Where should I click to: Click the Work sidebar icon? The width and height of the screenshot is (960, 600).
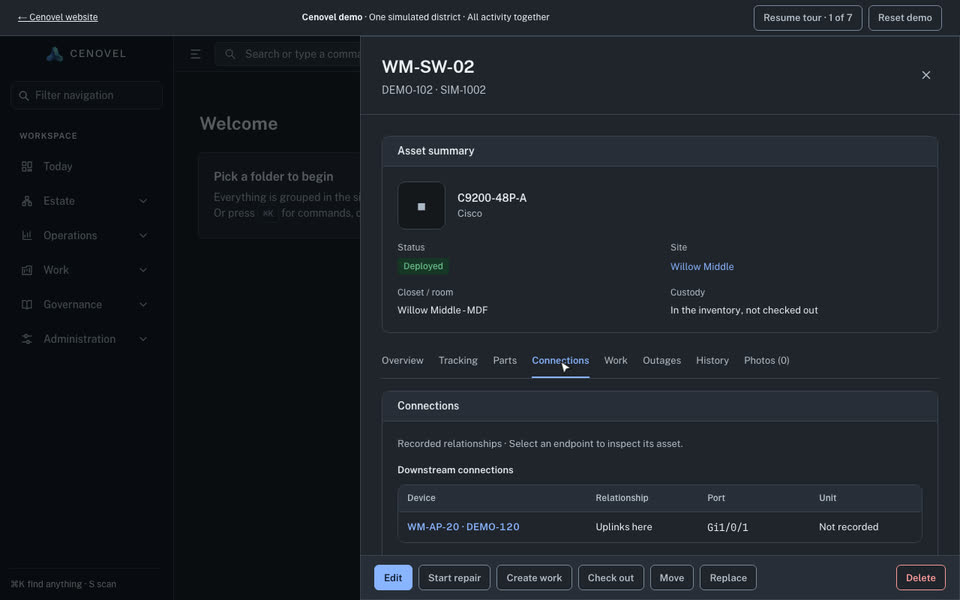coord(27,270)
